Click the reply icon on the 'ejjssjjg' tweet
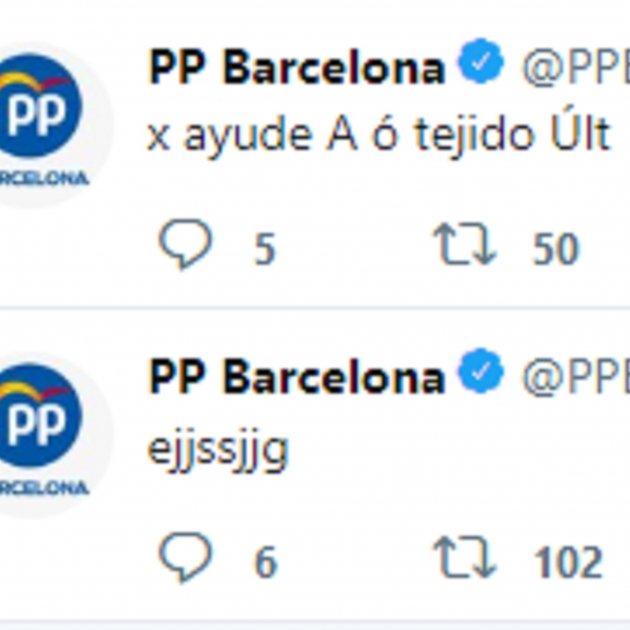Image resolution: width=630 pixels, height=630 pixels. tap(185, 556)
